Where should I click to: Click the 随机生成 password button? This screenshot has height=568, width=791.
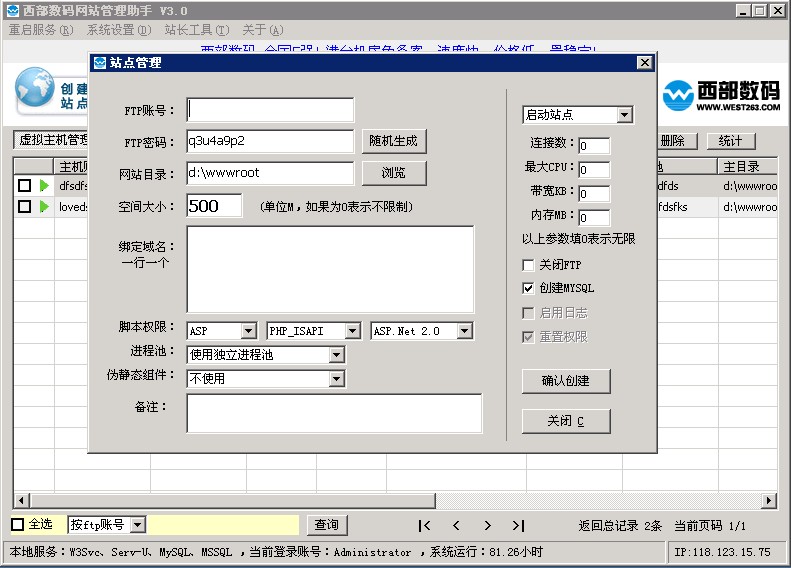tap(394, 141)
